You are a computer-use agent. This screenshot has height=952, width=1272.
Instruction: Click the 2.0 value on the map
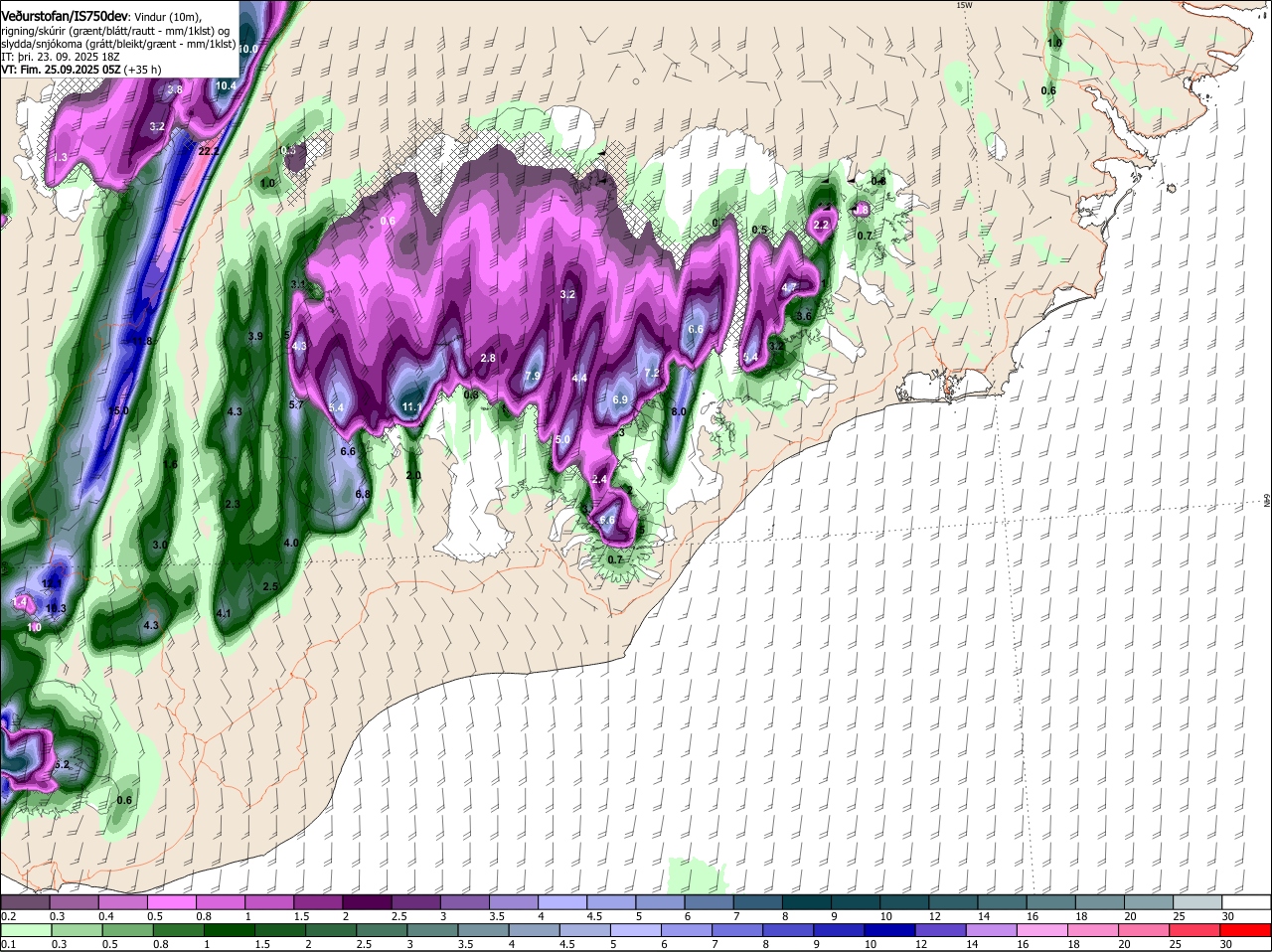click(x=414, y=476)
